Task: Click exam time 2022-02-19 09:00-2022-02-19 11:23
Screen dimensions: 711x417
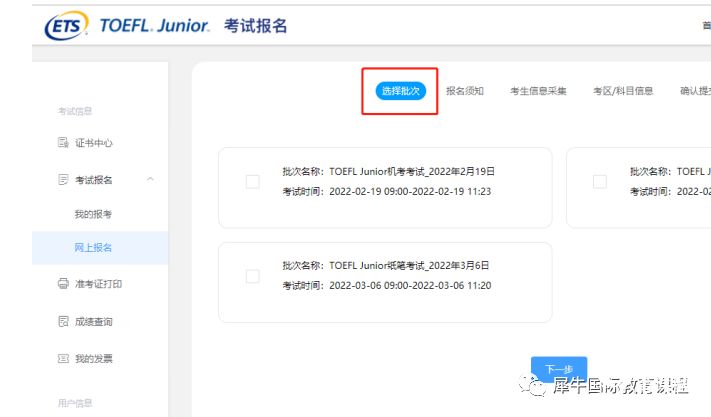Action: point(410,191)
